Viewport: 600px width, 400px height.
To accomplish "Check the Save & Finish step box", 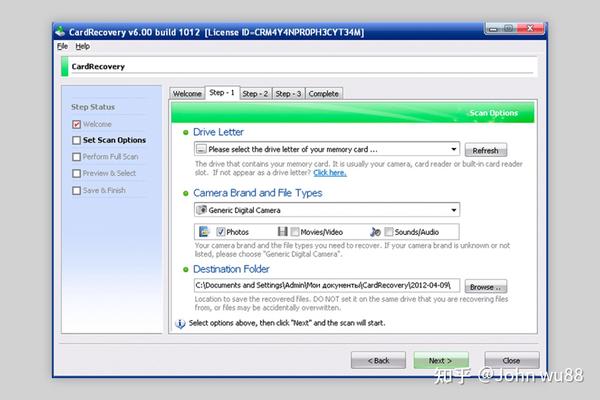I will [x=77, y=190].
